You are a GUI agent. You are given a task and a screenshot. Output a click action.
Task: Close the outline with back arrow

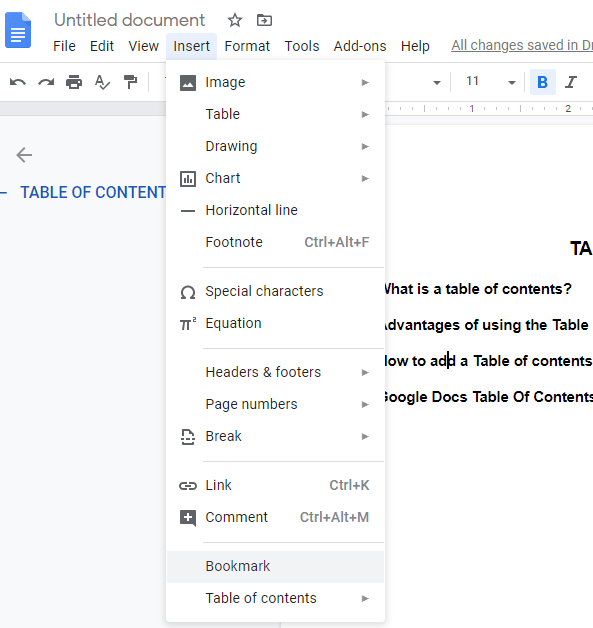[24, 155]
